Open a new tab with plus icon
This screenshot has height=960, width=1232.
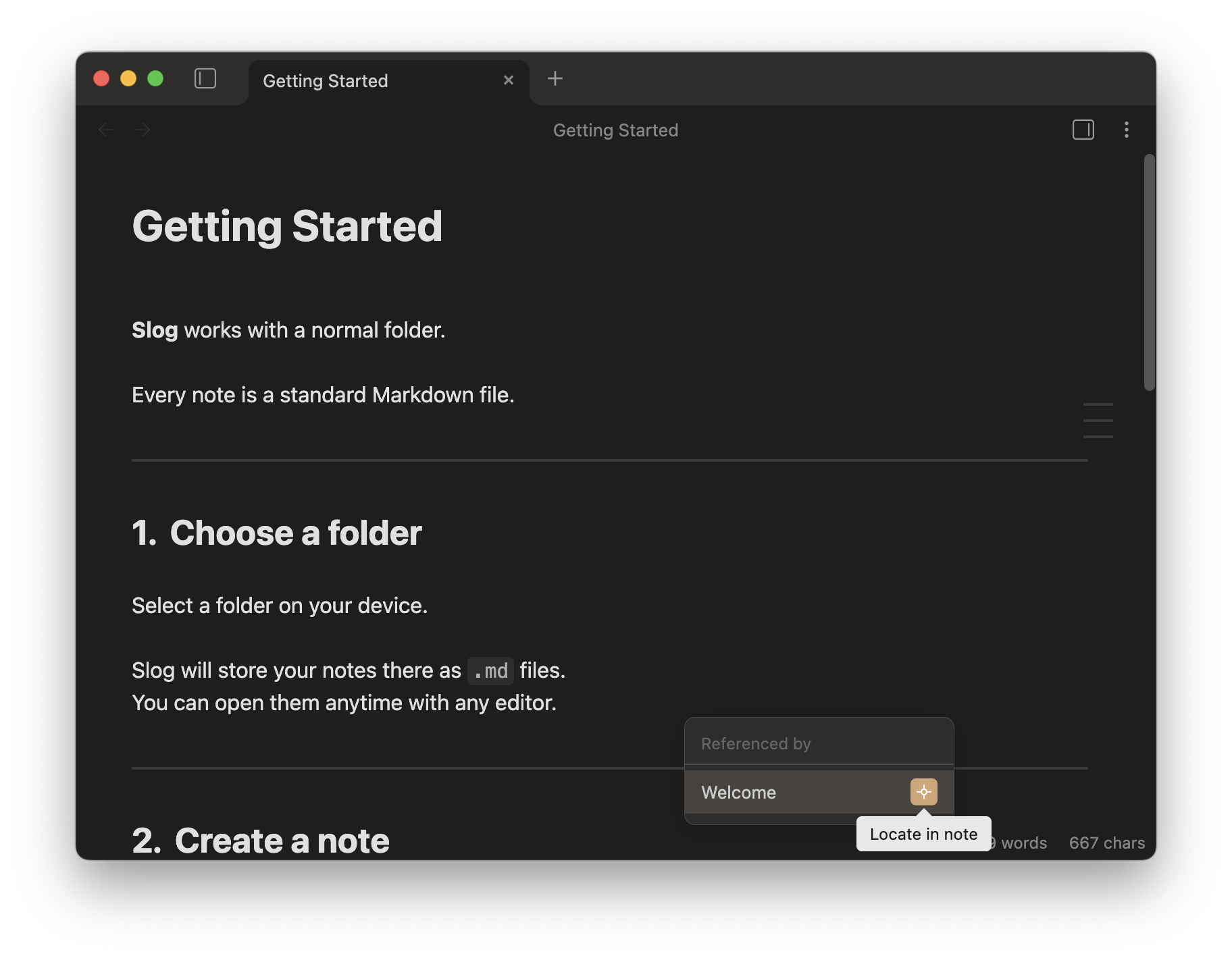555,79
